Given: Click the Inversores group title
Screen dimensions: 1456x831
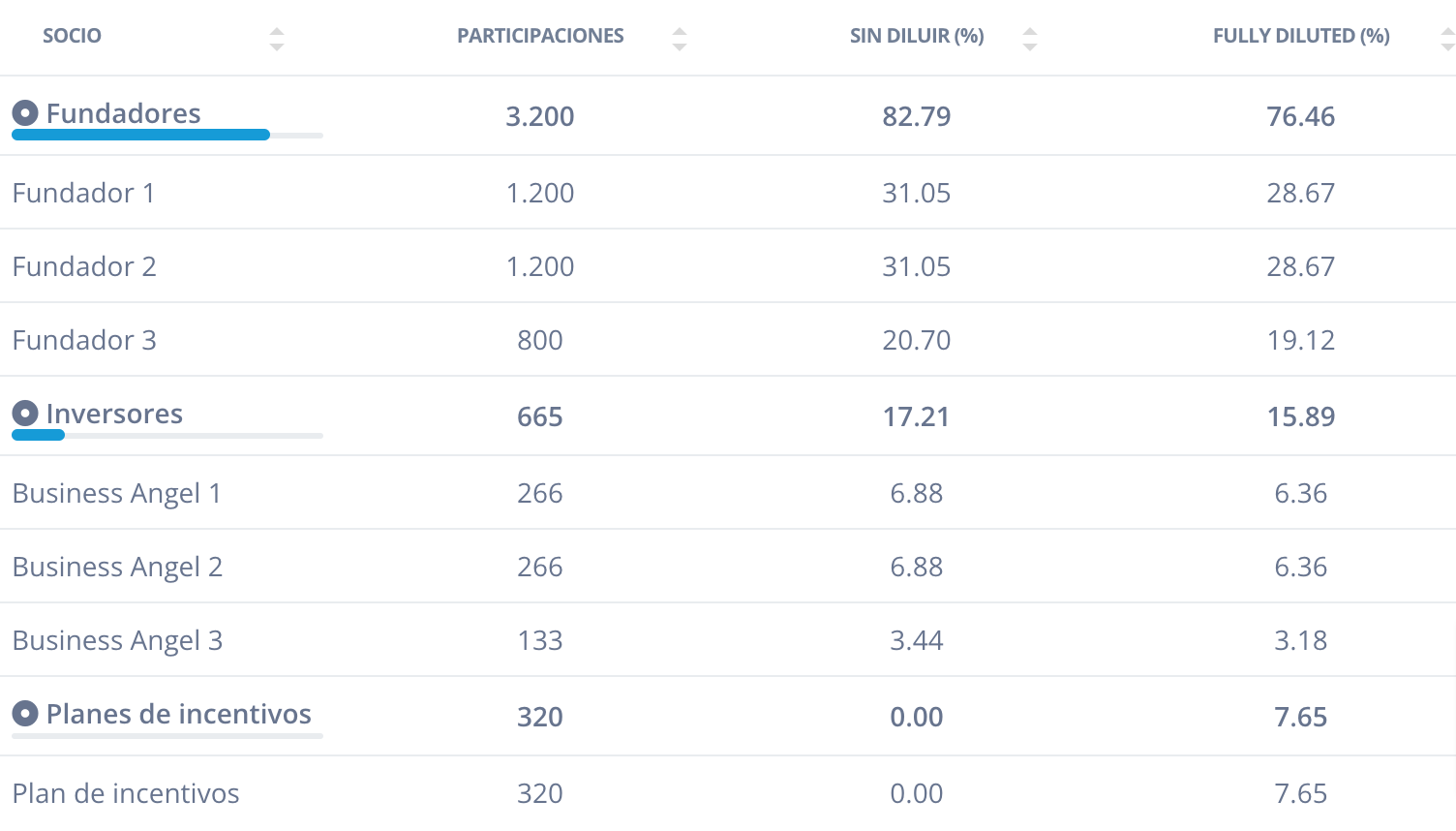Looking at the screenshot, I should coord(114,414).
